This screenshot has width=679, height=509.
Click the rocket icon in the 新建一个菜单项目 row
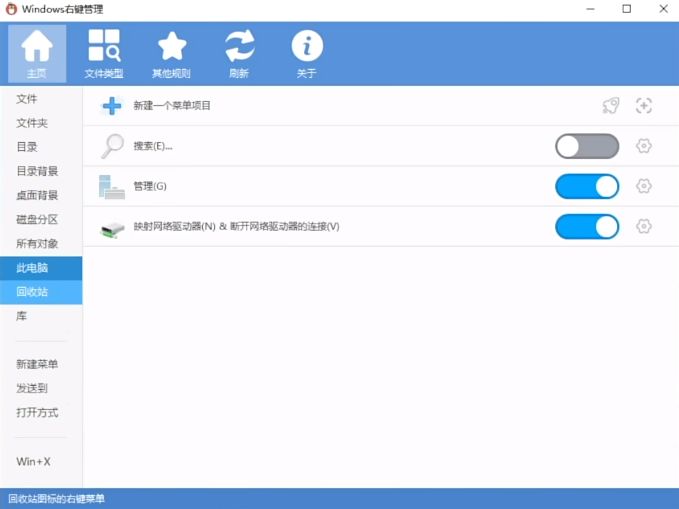611,106
